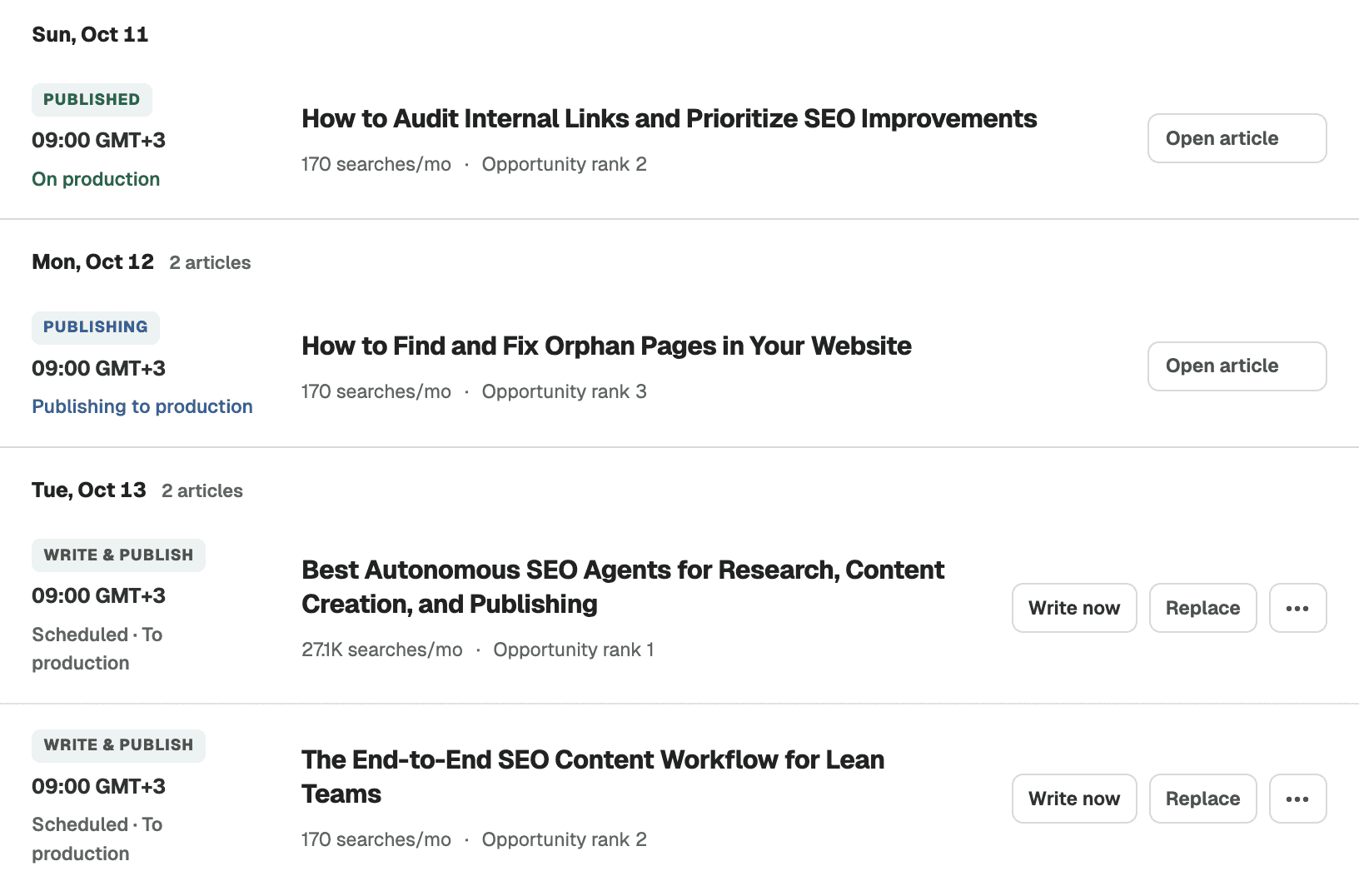Select the Tue, Oct 13 date heading

(89, 490)
